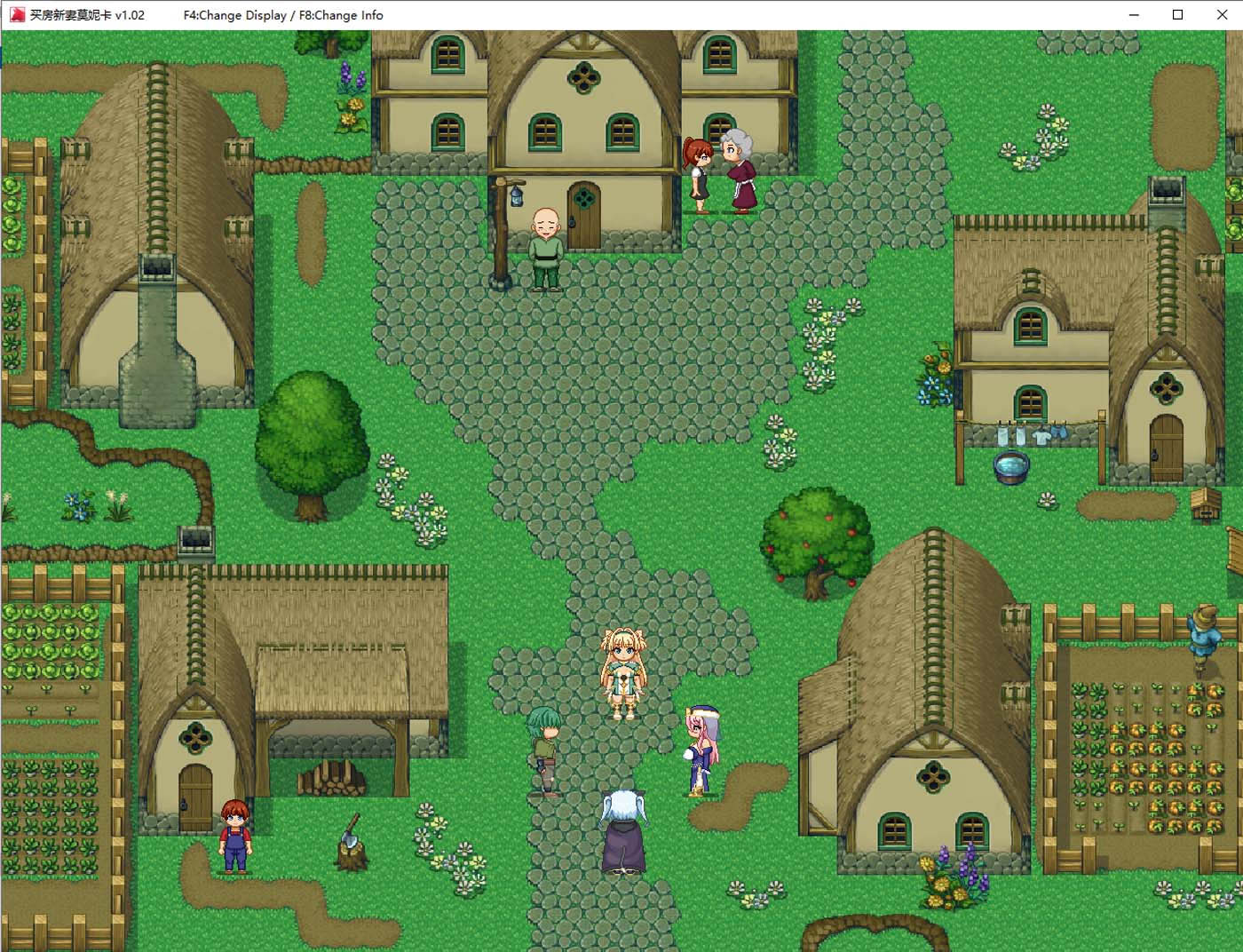Viewport: 1243px width, 952px height.
Task: Select the pink-haired girl in blue hood
Action: pyautogui.click(x=701, y=750)
